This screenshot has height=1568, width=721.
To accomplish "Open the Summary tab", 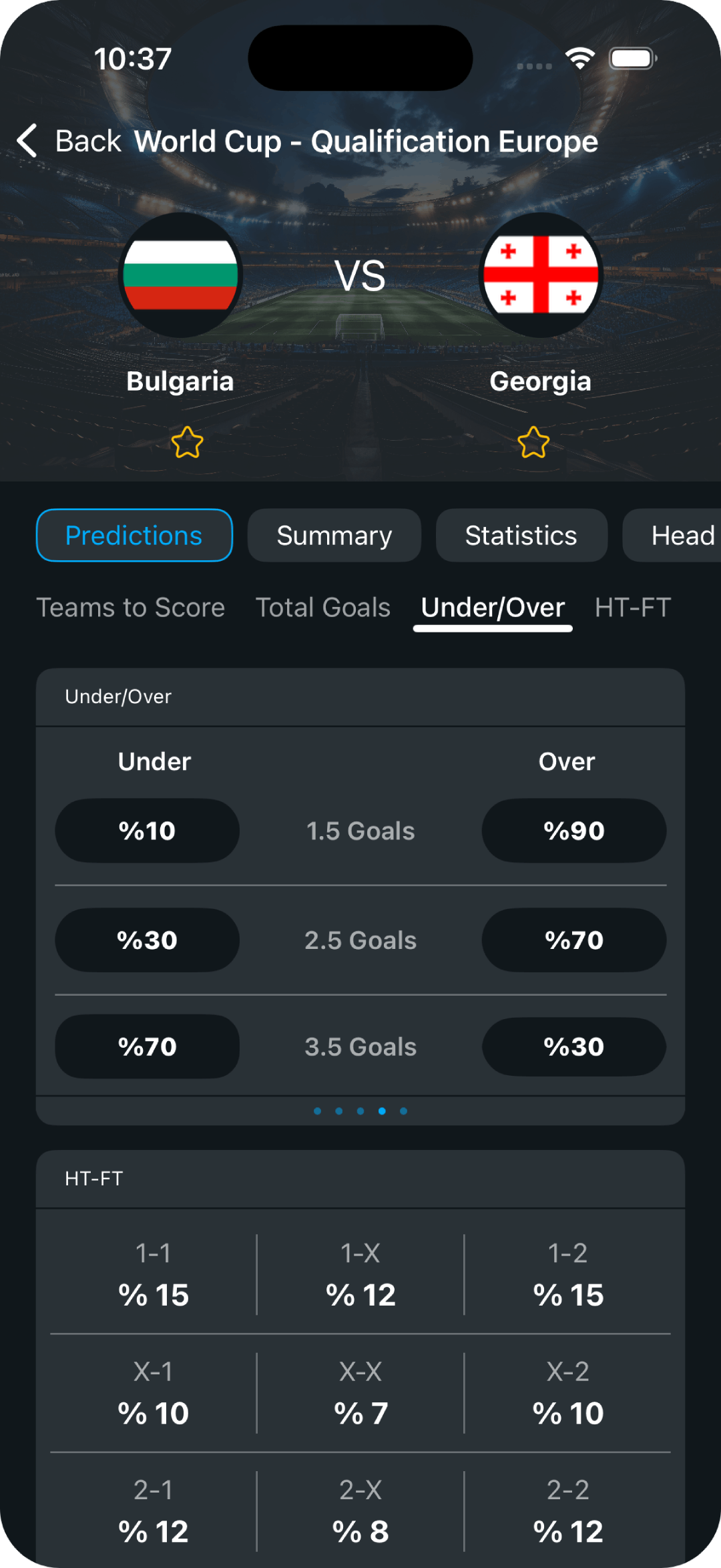I will pyautogui.click(x=334, y=536).
